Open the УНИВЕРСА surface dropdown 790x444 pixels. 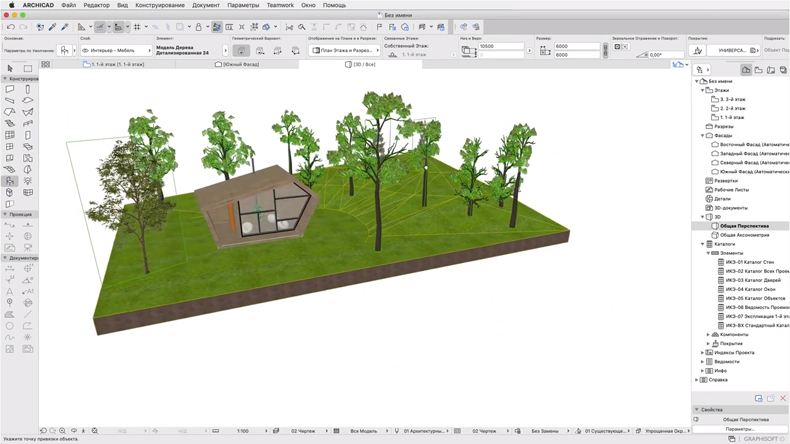coord(733,50)
